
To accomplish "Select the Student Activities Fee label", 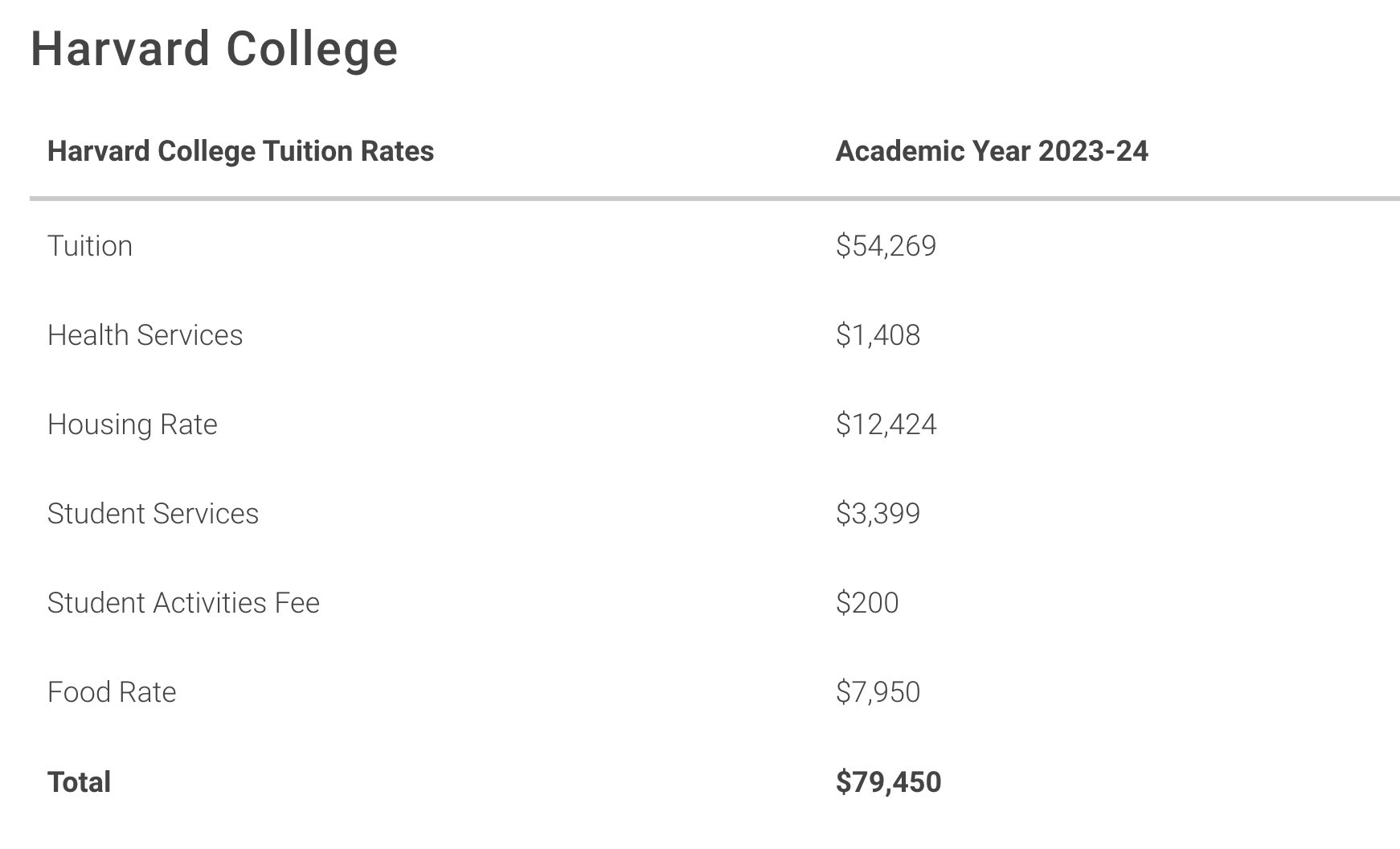I will (x=183, y=603).
